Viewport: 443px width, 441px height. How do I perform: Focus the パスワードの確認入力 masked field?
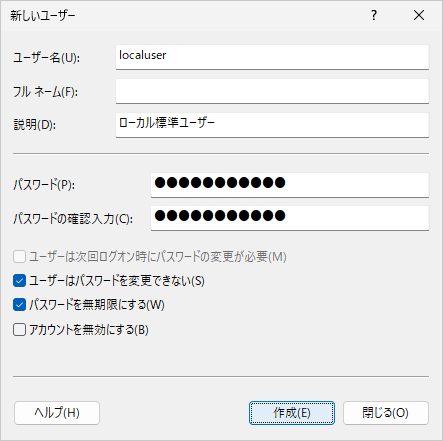[290, 218]
